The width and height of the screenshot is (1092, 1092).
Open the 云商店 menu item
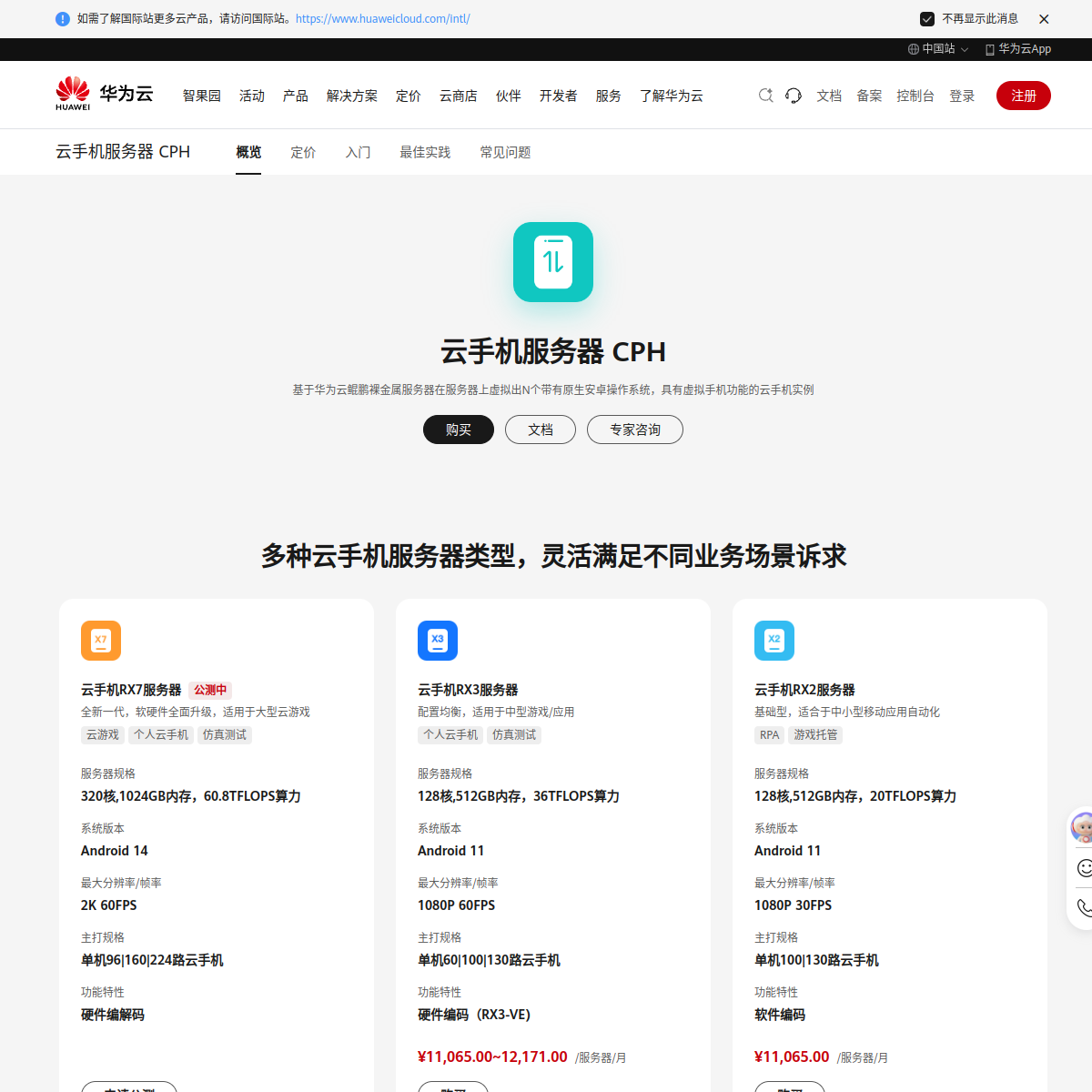(x=459, y=96)
